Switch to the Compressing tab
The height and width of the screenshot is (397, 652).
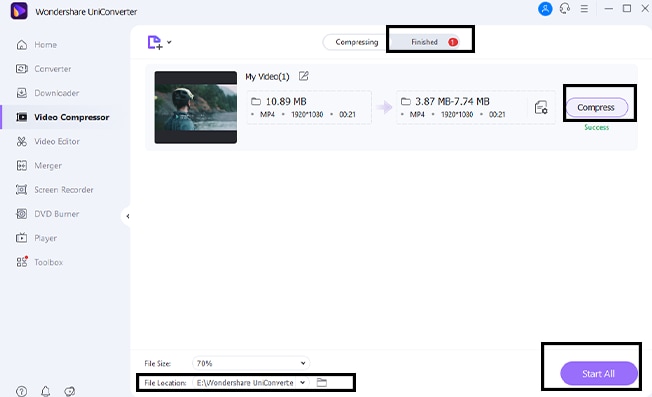[357, 42]
